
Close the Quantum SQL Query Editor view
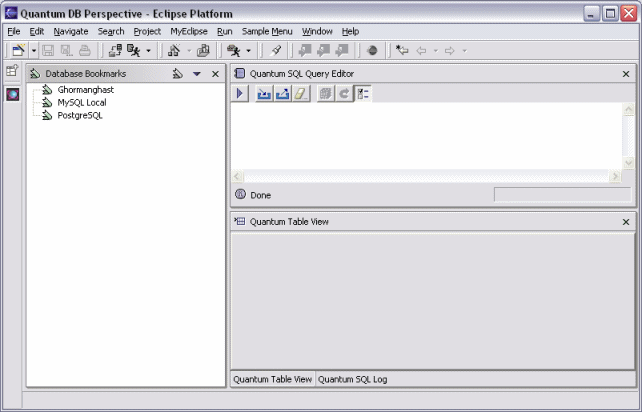coord(626,74)
